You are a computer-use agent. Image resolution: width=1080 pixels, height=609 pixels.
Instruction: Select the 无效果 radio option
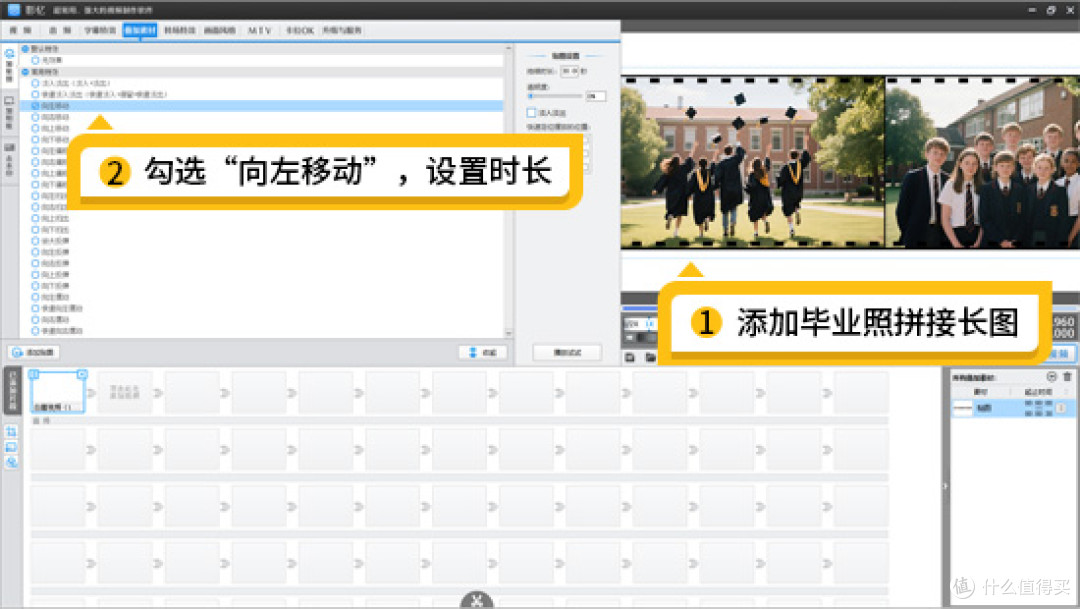click(35, 61)
